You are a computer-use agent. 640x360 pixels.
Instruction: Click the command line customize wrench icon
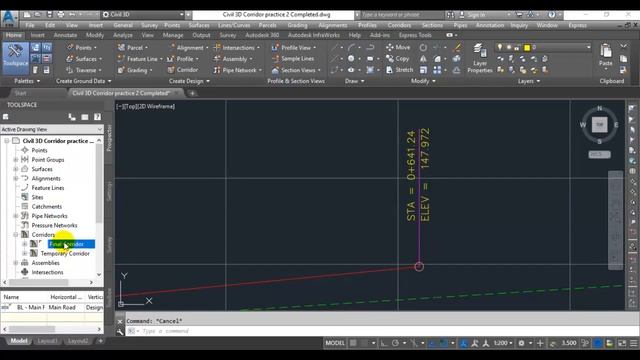point(120,331)
